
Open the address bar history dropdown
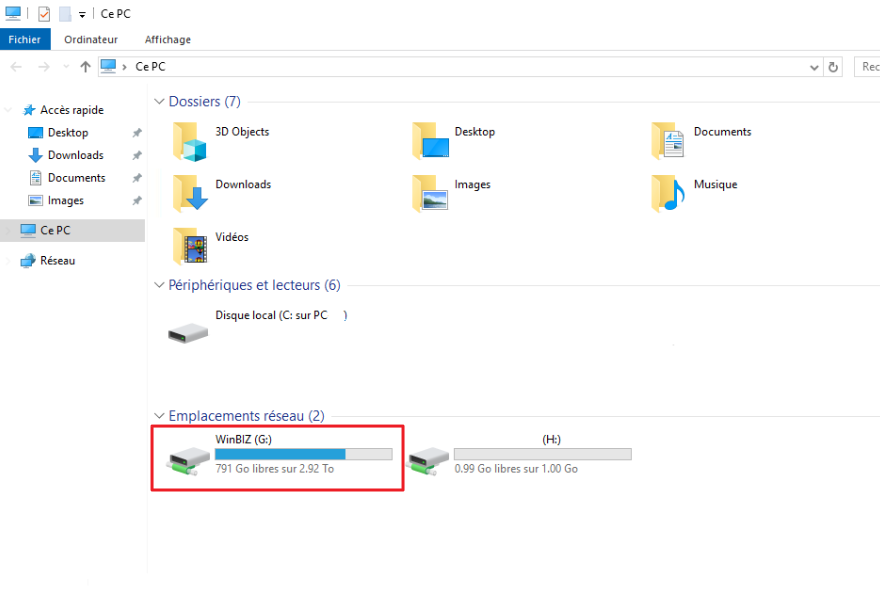click(813, 67)
